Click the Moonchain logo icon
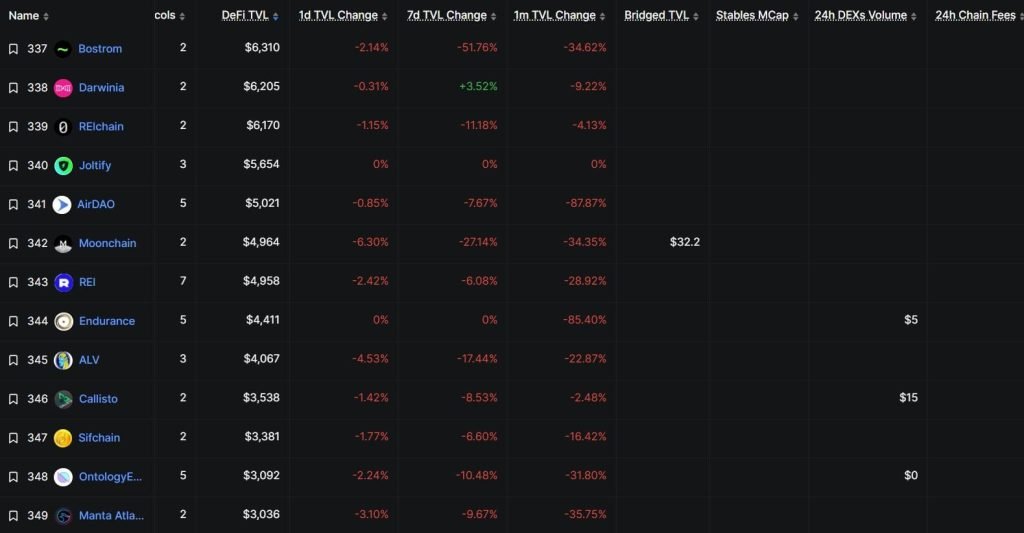Viewport: 1024px width, 533px height. click(x=63, y=244)
